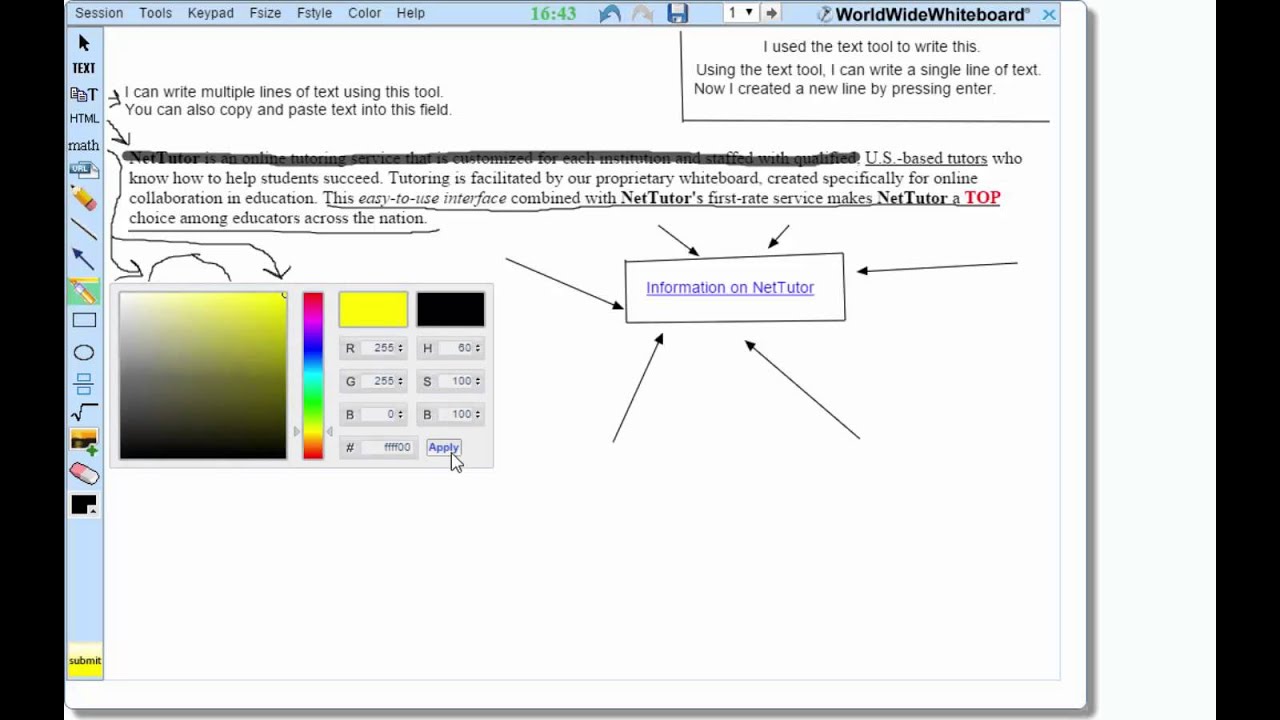The image size is (1280, 720).
Task: Click the rainbow hue slider bar
Action: click(313, 376)
